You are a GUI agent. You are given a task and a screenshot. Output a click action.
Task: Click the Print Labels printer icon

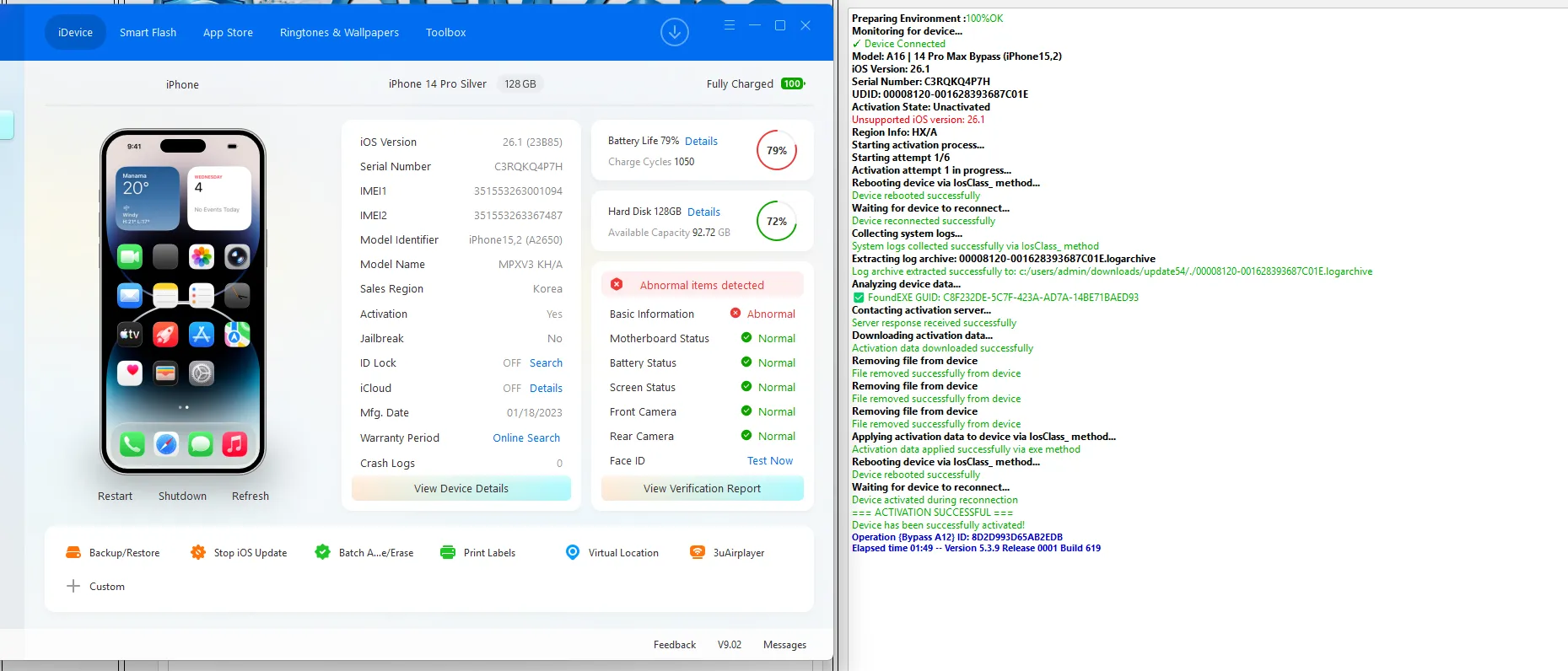pyautogui.click(x=447, y=553)
